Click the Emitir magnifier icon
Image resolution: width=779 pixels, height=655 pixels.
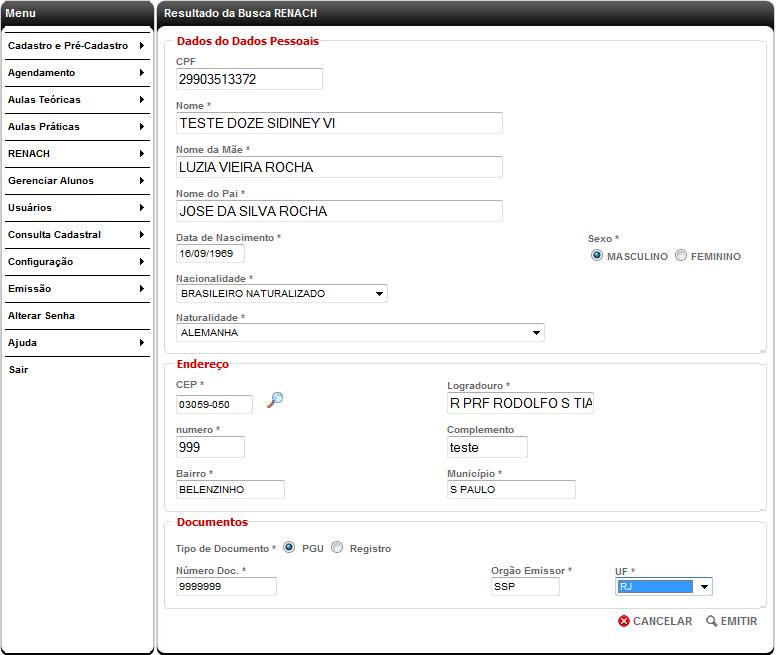pyautogui.click(x=712, y=621)
